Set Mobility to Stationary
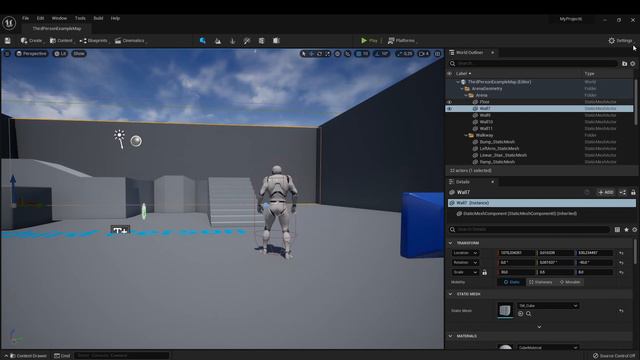The height and width of the screenshot is (360, 640). 540,282
